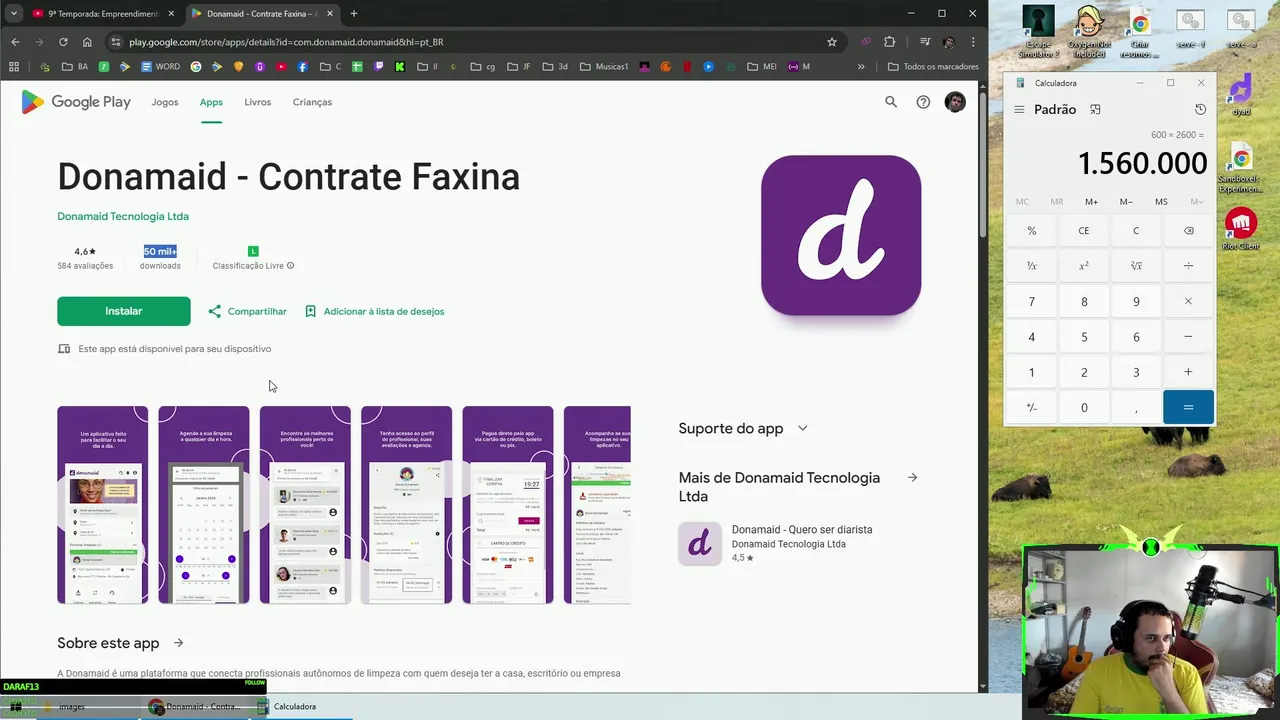Click the Calculator plus/minus sign key
This screenshot has height=720, width=1280.
tap(1032, 408)
